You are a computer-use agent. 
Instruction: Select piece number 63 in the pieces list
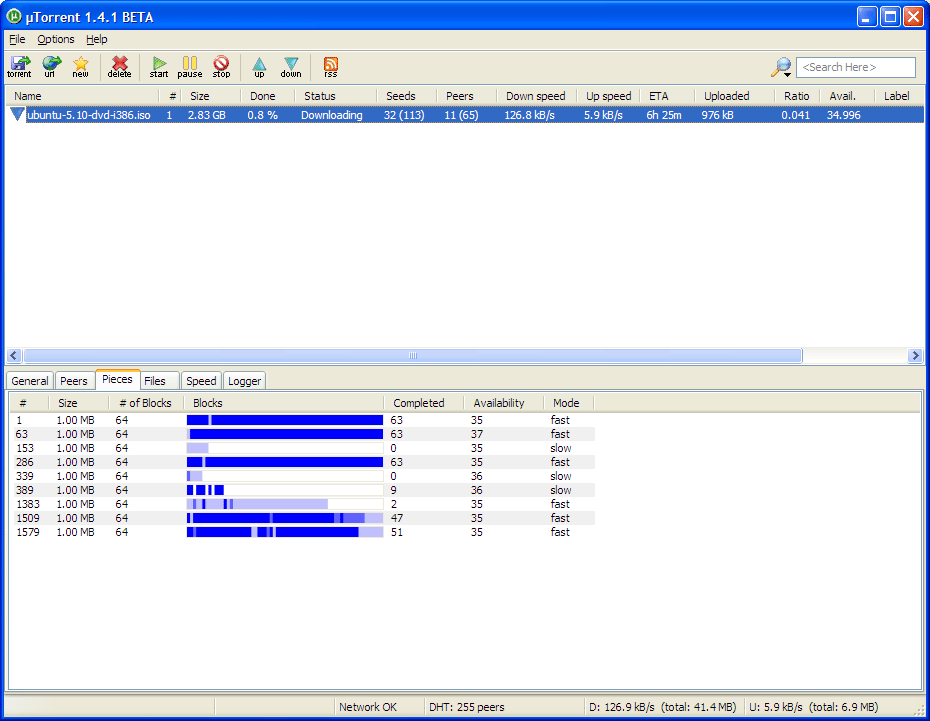(302, 434)
